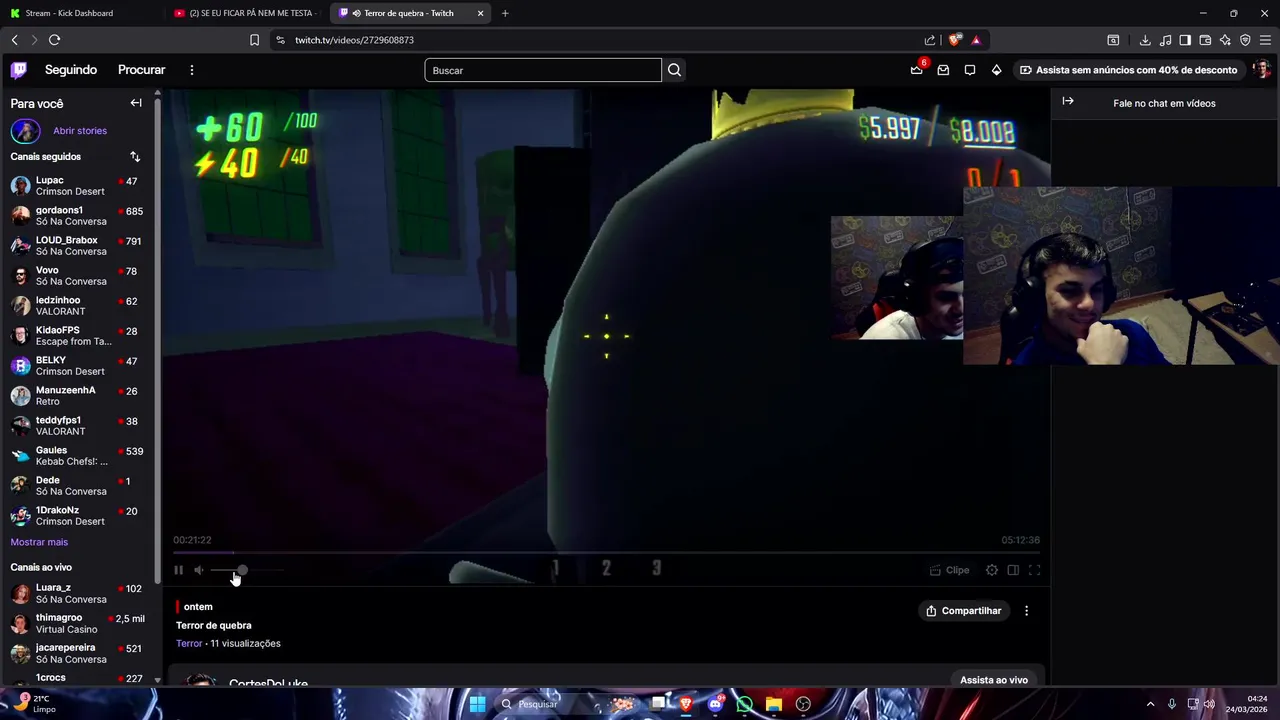Open media control music note icon
This screenshot has width=1280, height=720.
[1165, 40]
